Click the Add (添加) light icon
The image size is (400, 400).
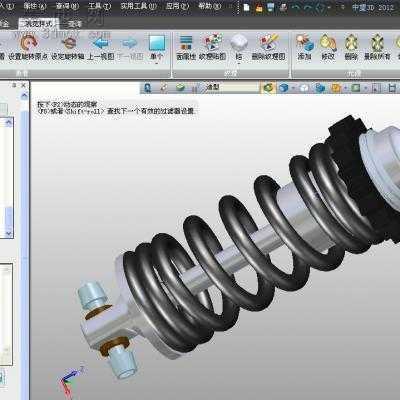[x=304, y=42]
